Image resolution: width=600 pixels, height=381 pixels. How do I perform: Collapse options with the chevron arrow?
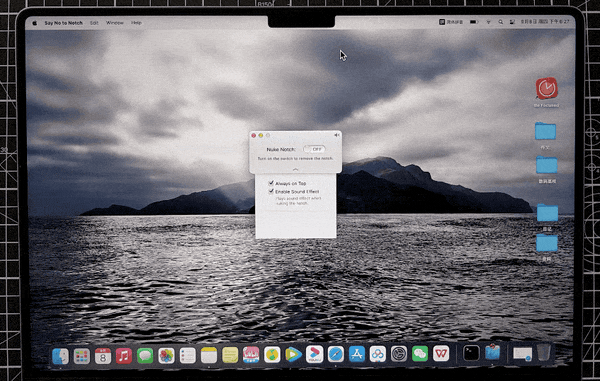coord(295,169)
